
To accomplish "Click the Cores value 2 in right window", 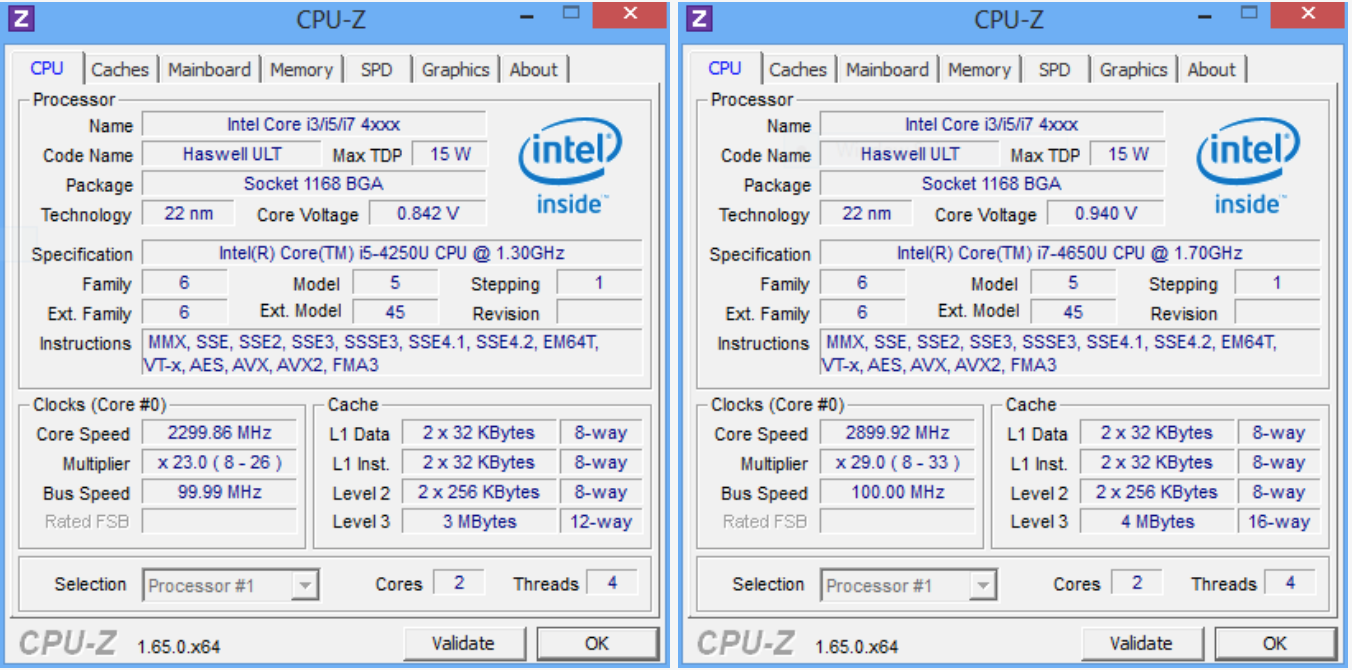I will coord(1137,583).
